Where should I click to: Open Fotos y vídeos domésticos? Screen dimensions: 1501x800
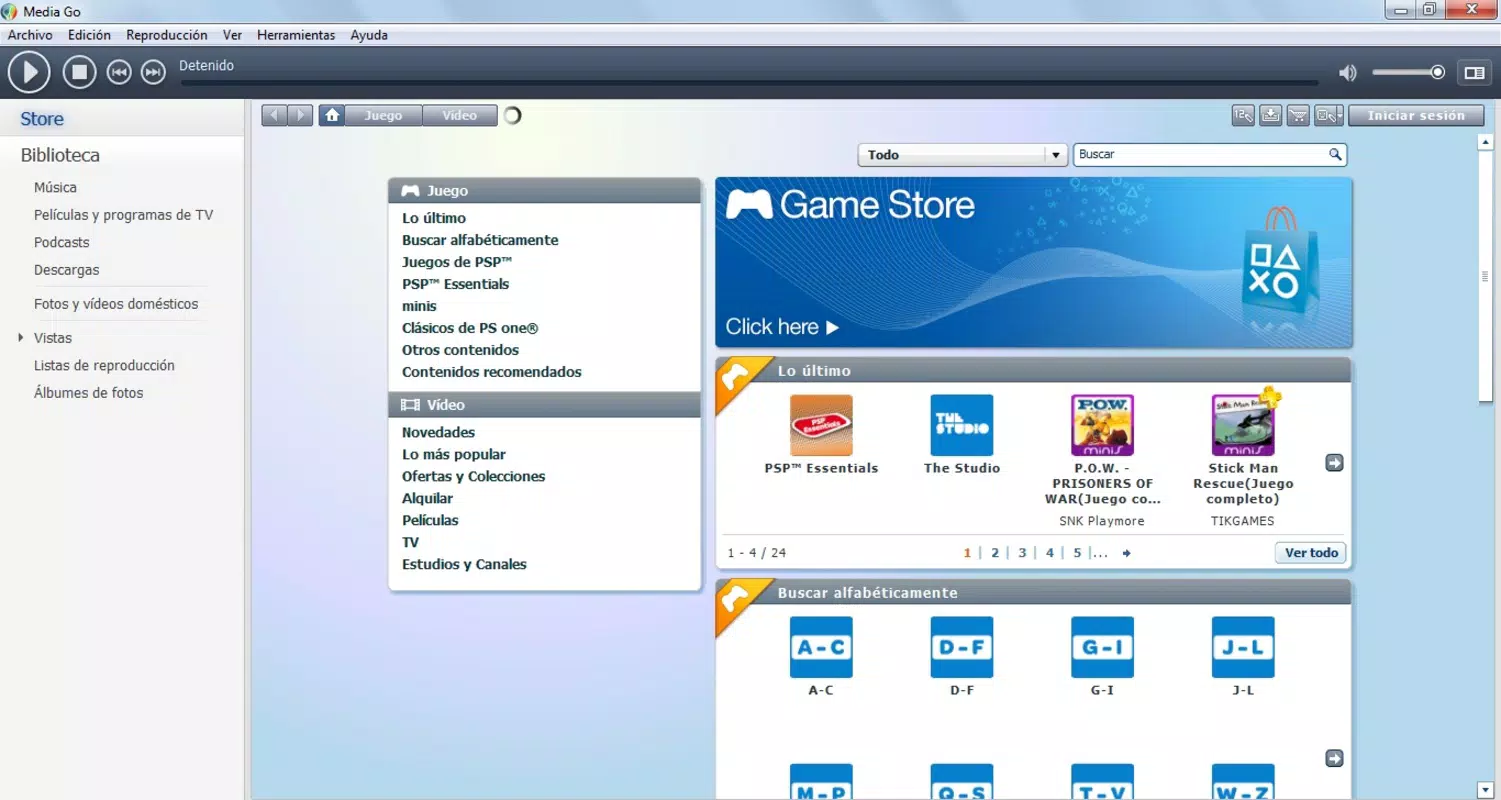(x=116, y=304)
